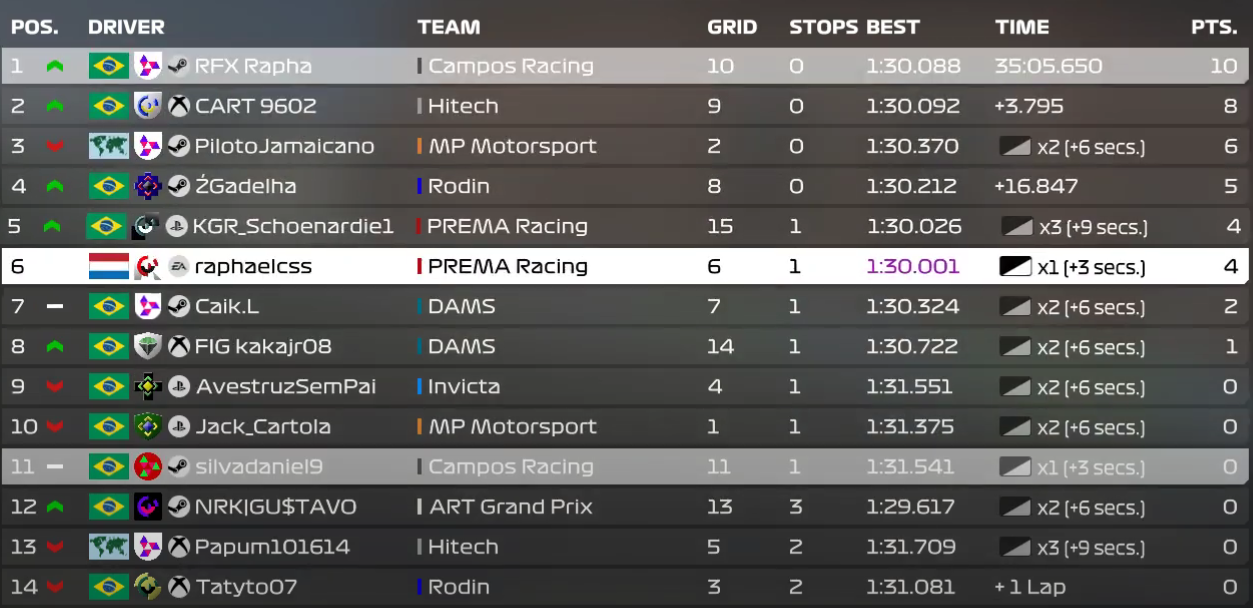This screenshot has height=608, width=1253.
Task: Click the Netherlands flag in row six
Action: (x=109, y=266)
